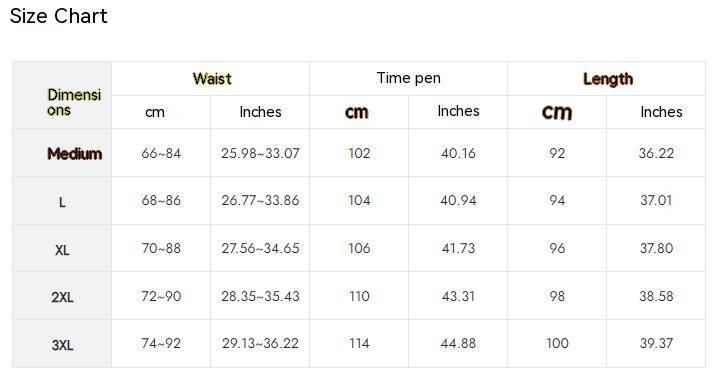This screenshot has width=725, height=391.
Task: Click the 72~90 waist cm cell
Action: click(161, 296)
